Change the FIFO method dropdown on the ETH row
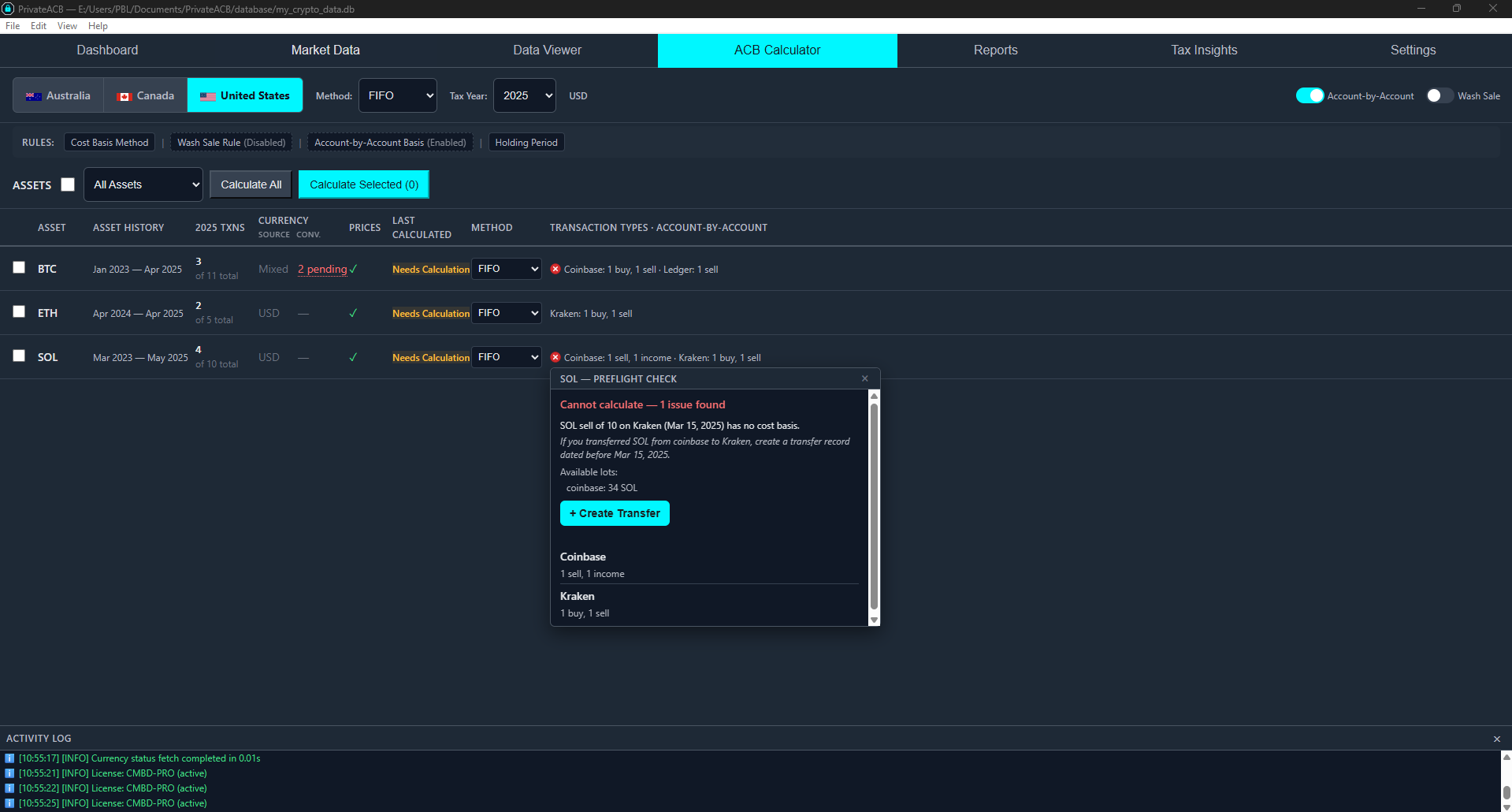1512x812 pixels. click(x=506, y=313)
